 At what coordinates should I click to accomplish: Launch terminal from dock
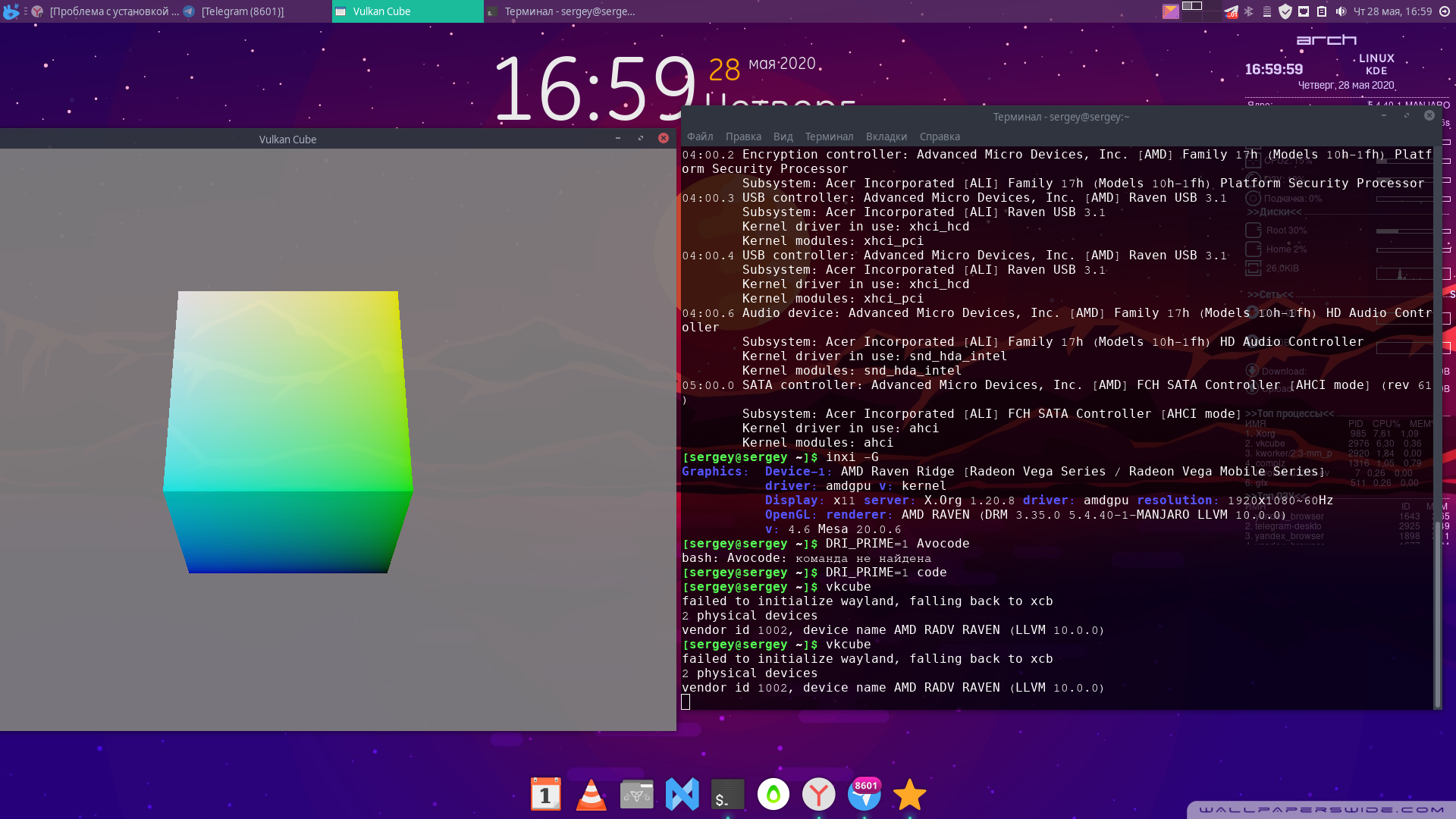728,795
